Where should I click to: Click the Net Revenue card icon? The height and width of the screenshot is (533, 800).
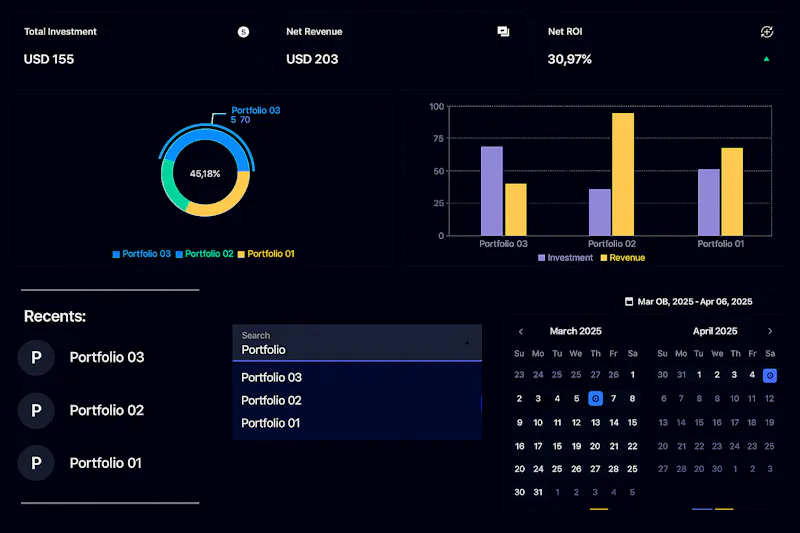coord(503,32)
